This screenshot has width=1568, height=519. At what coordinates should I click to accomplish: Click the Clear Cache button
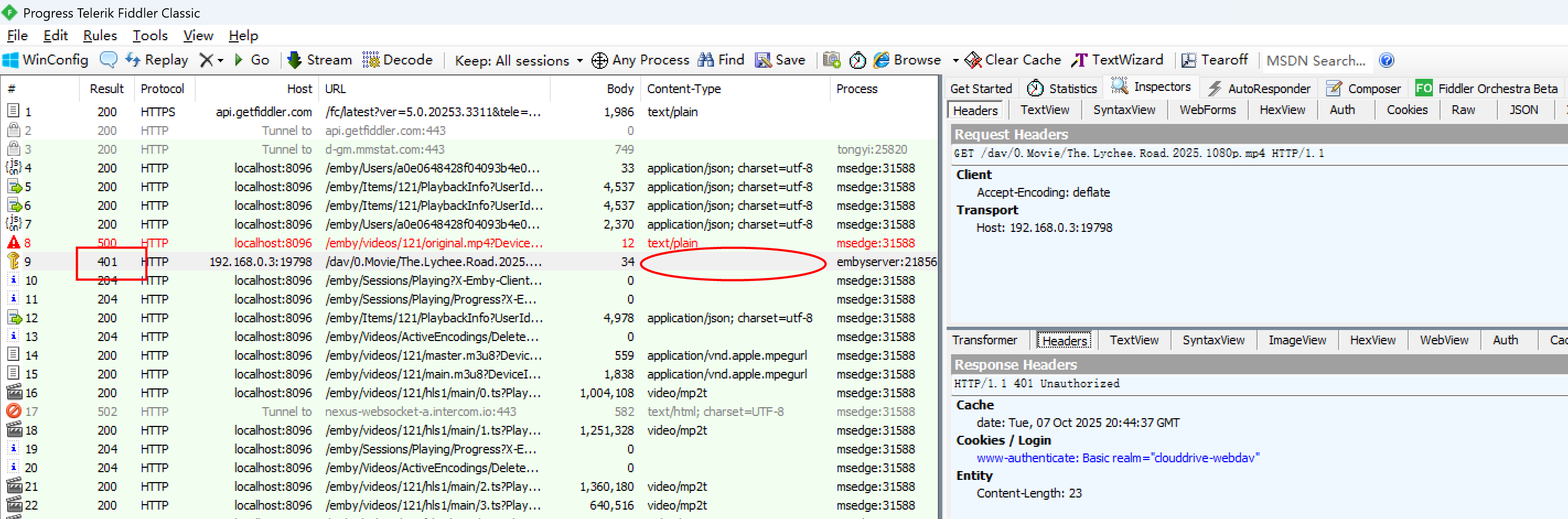[1013, 60]
